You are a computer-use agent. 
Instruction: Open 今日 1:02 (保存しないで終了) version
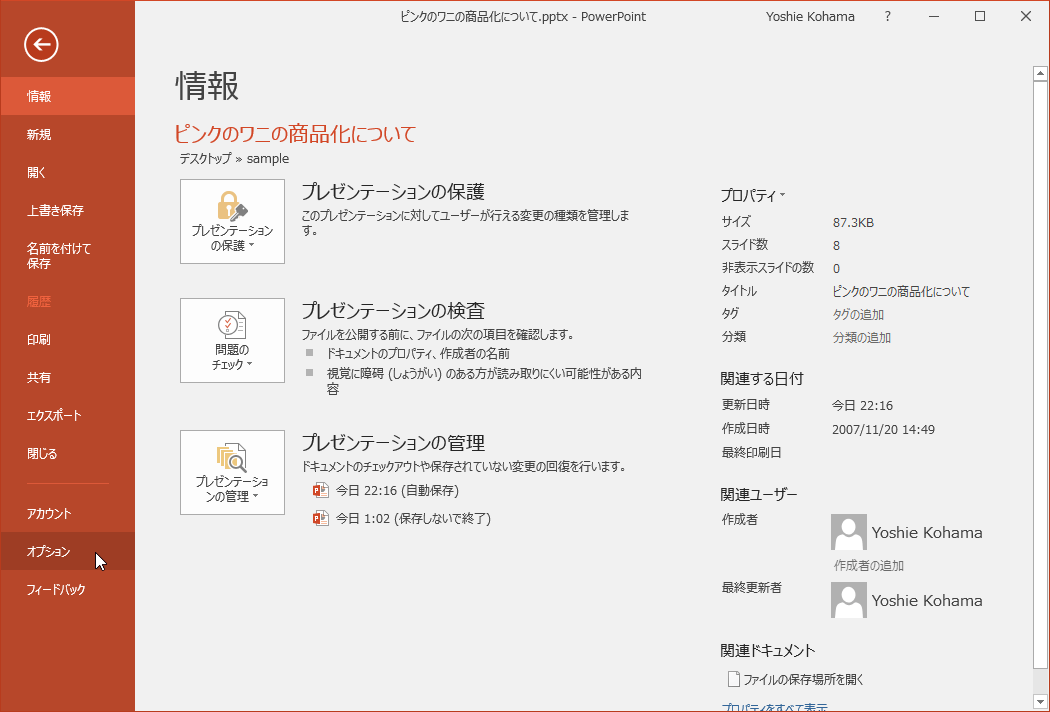[x=413, y=518]
